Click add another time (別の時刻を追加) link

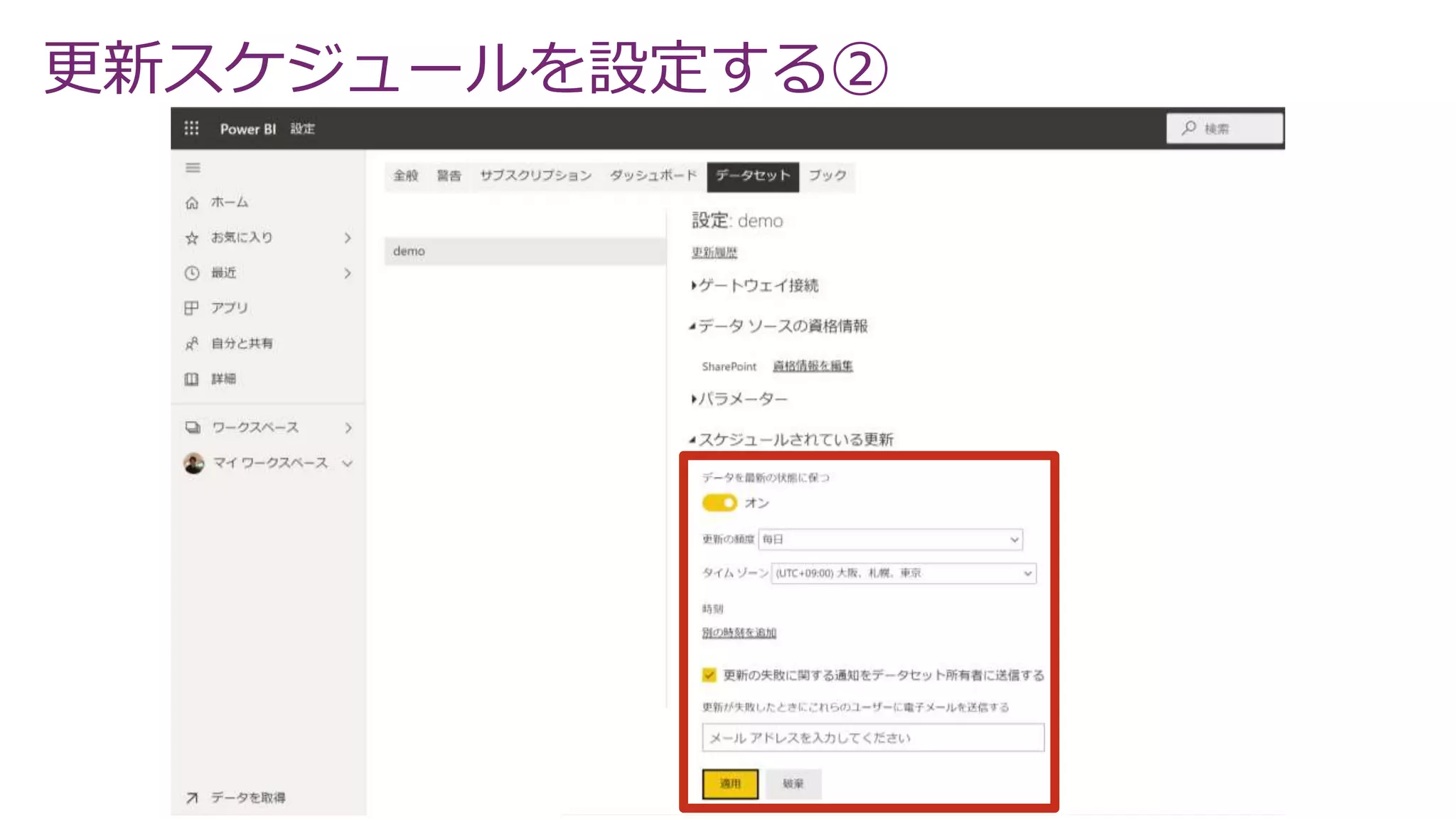(739, 633)
